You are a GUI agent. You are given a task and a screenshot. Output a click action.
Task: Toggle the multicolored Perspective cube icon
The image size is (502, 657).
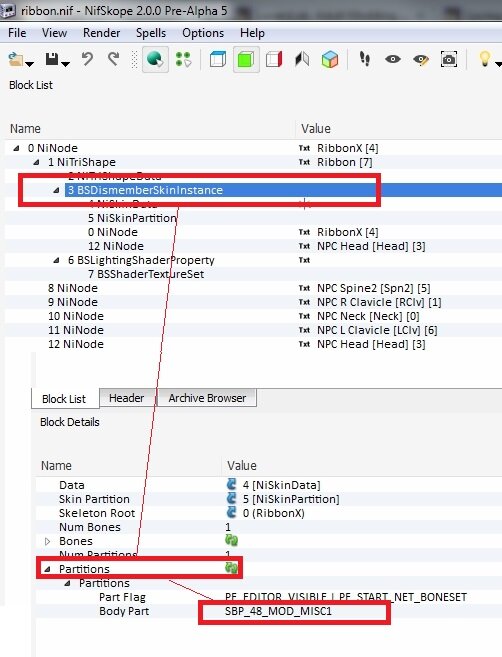coord(330,59)
